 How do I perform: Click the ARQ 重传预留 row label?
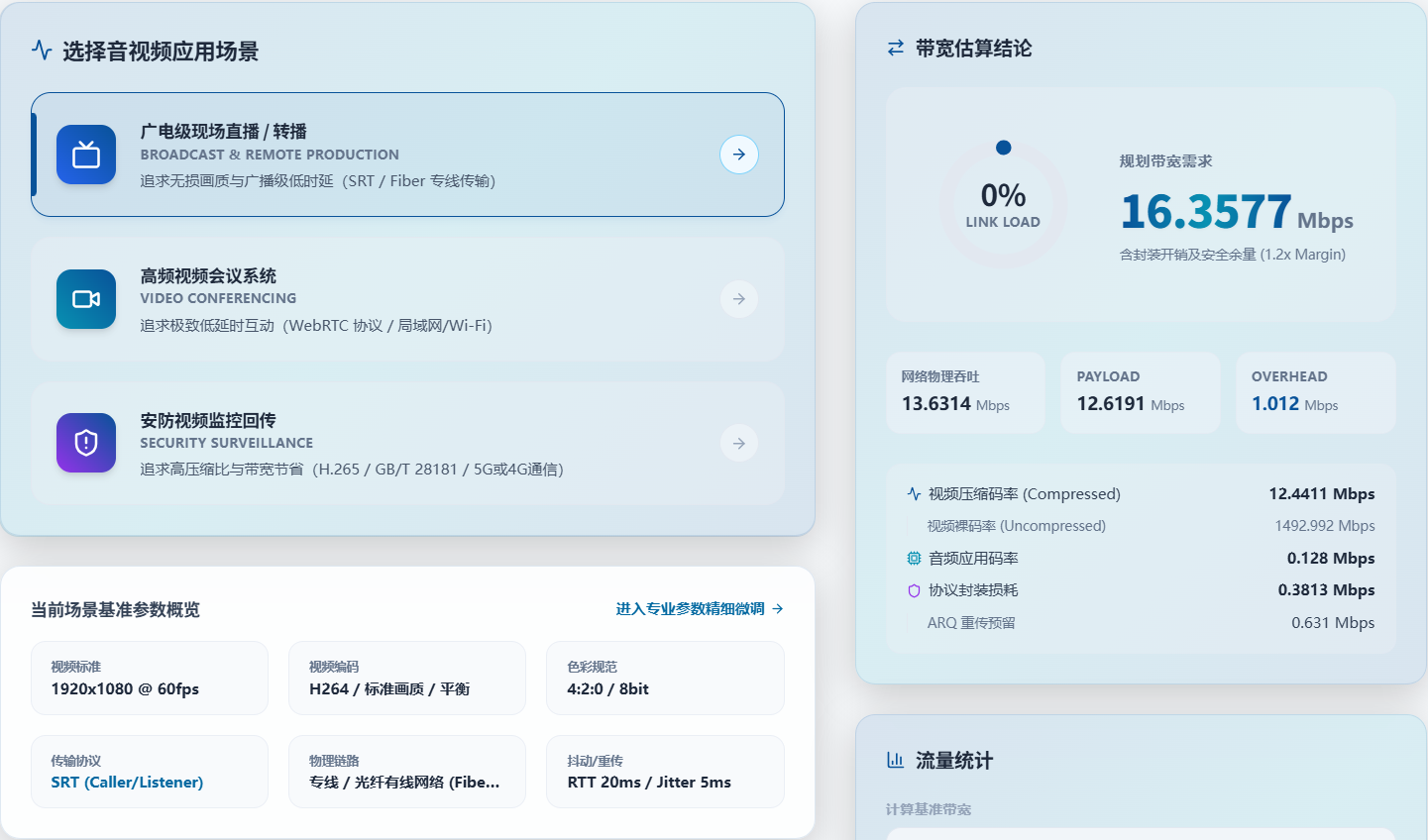click(971, 623)
